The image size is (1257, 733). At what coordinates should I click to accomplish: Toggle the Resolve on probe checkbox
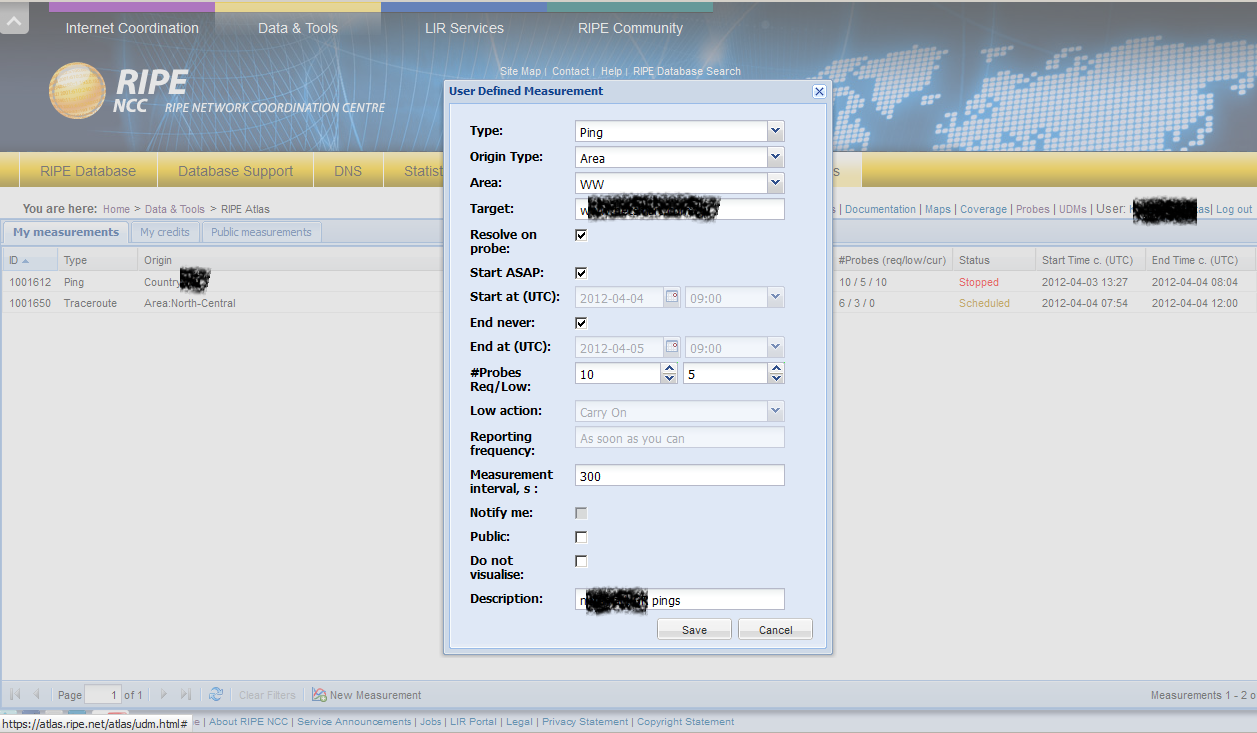581,235
